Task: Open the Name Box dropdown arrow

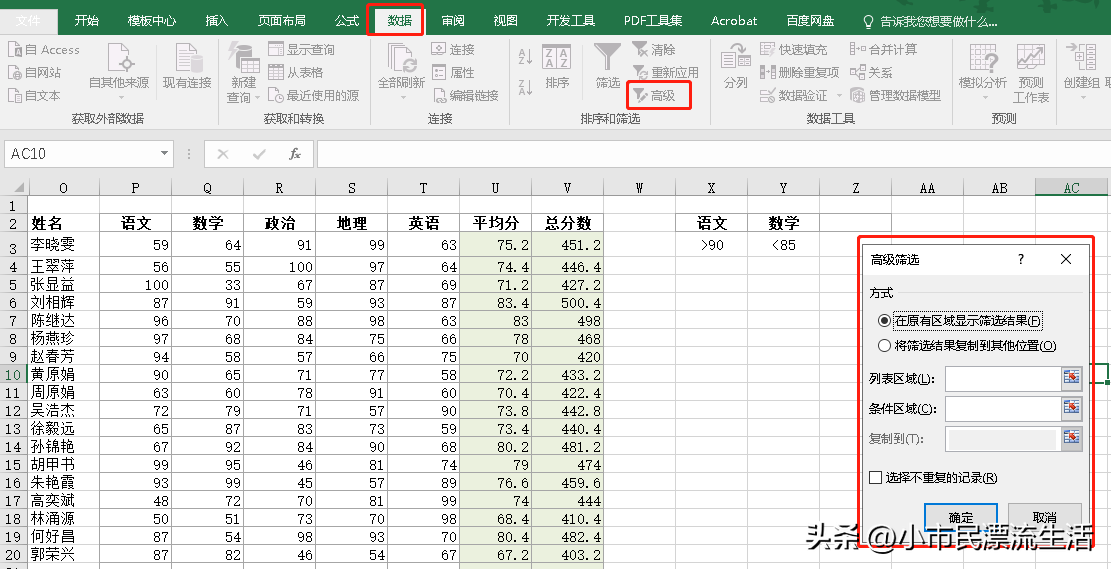Action: pyautogui.click(x=164, y=154)
